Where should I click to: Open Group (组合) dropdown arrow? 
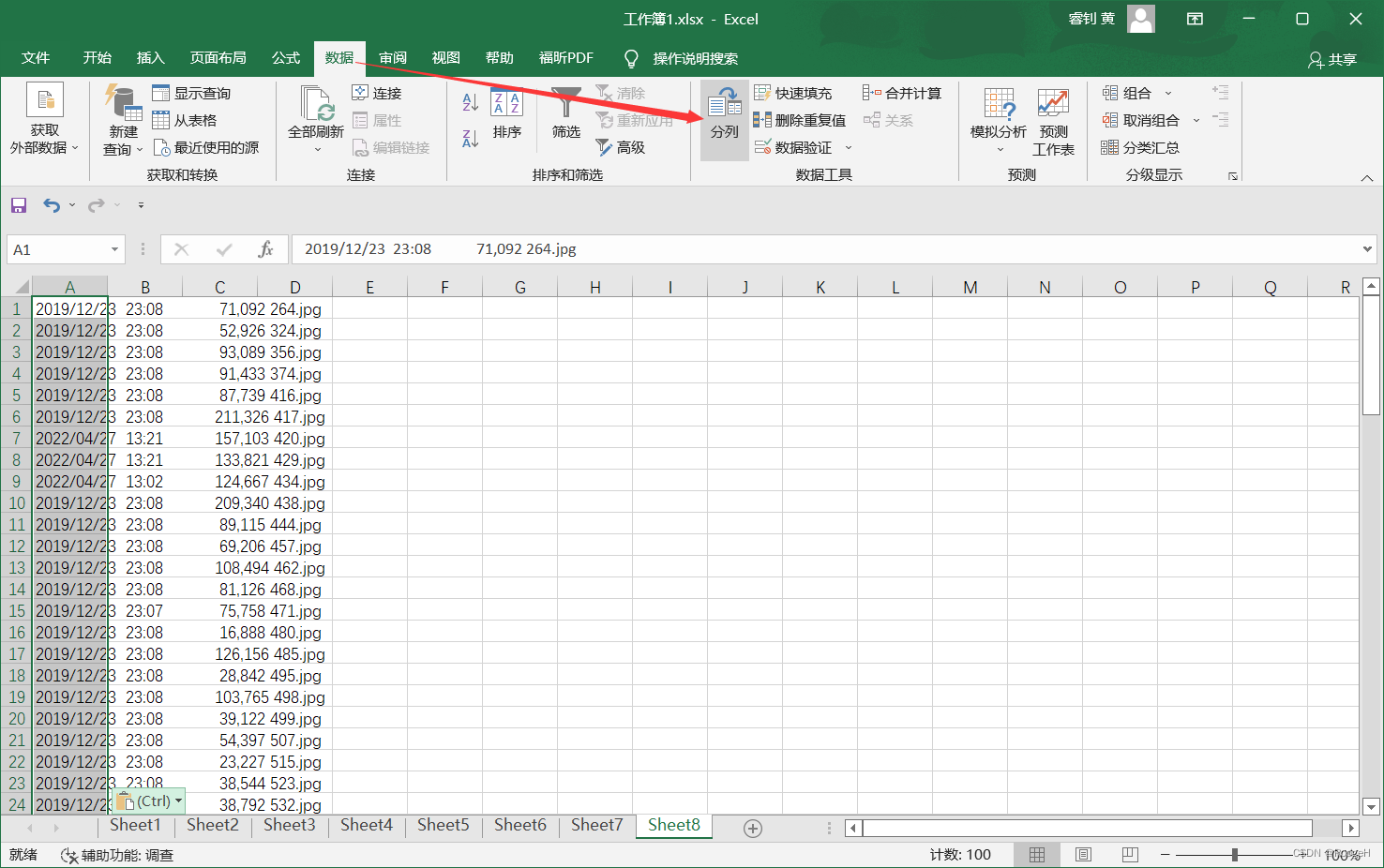click(1168, 93)
